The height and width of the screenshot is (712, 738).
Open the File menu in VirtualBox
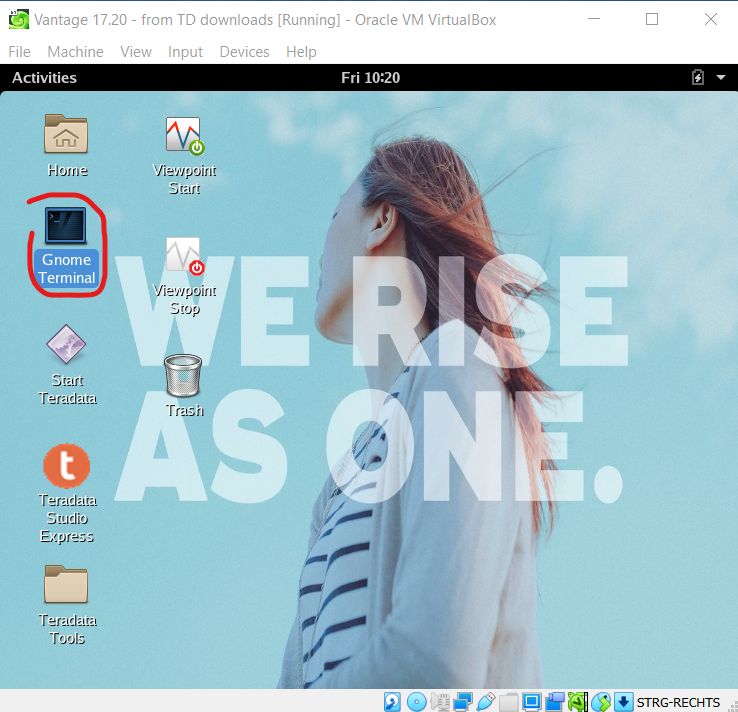[x=19, y=52]
